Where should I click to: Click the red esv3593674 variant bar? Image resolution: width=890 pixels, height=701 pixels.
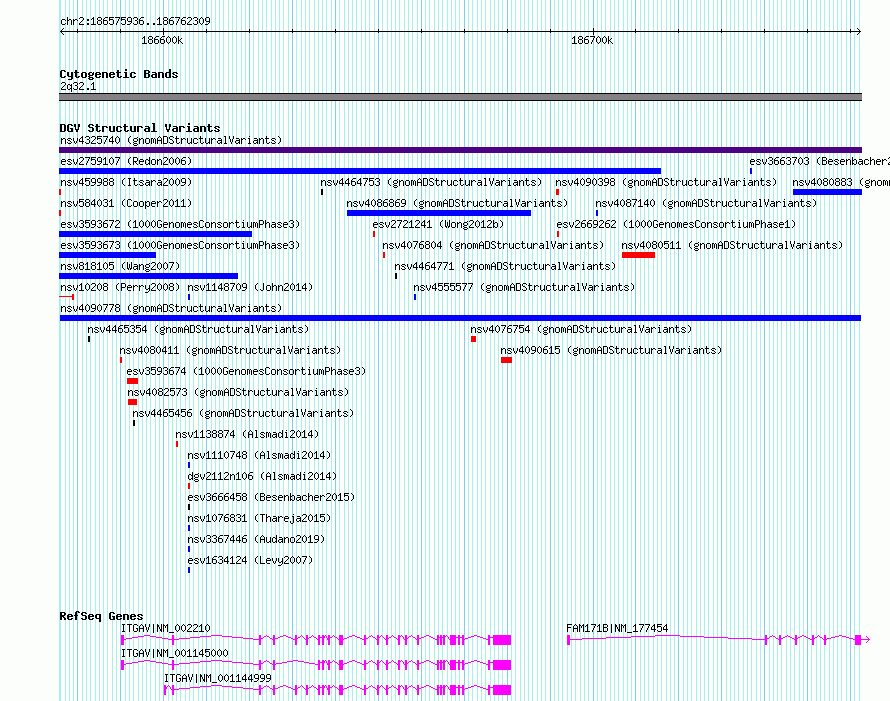point(133,381)
